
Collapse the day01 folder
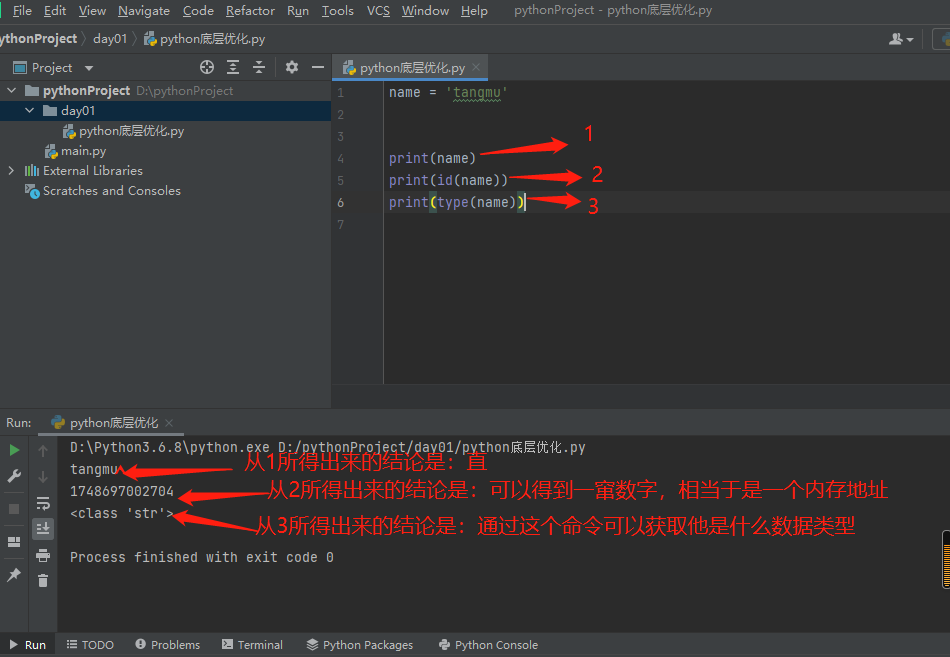point(30,110)
